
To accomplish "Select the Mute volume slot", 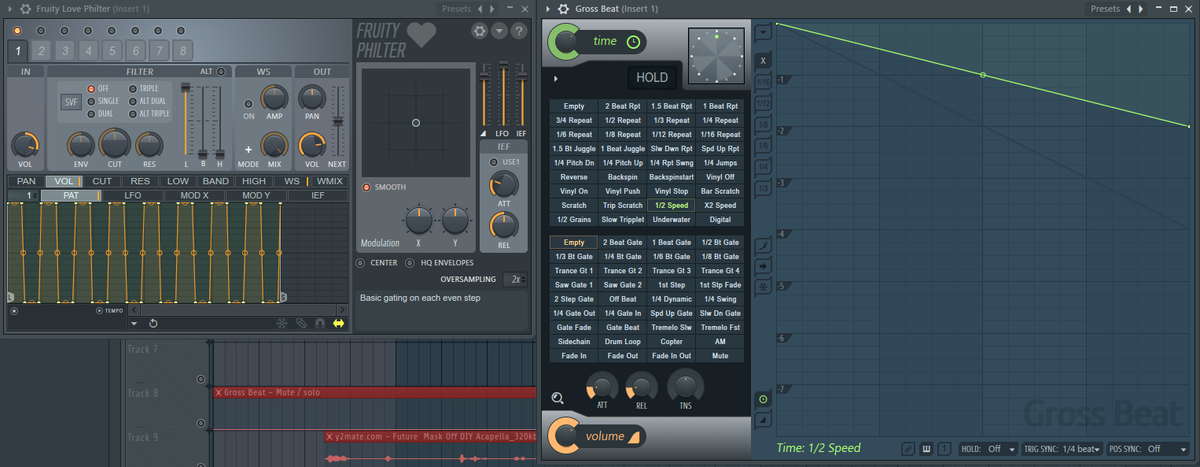I will coord(720,355).
